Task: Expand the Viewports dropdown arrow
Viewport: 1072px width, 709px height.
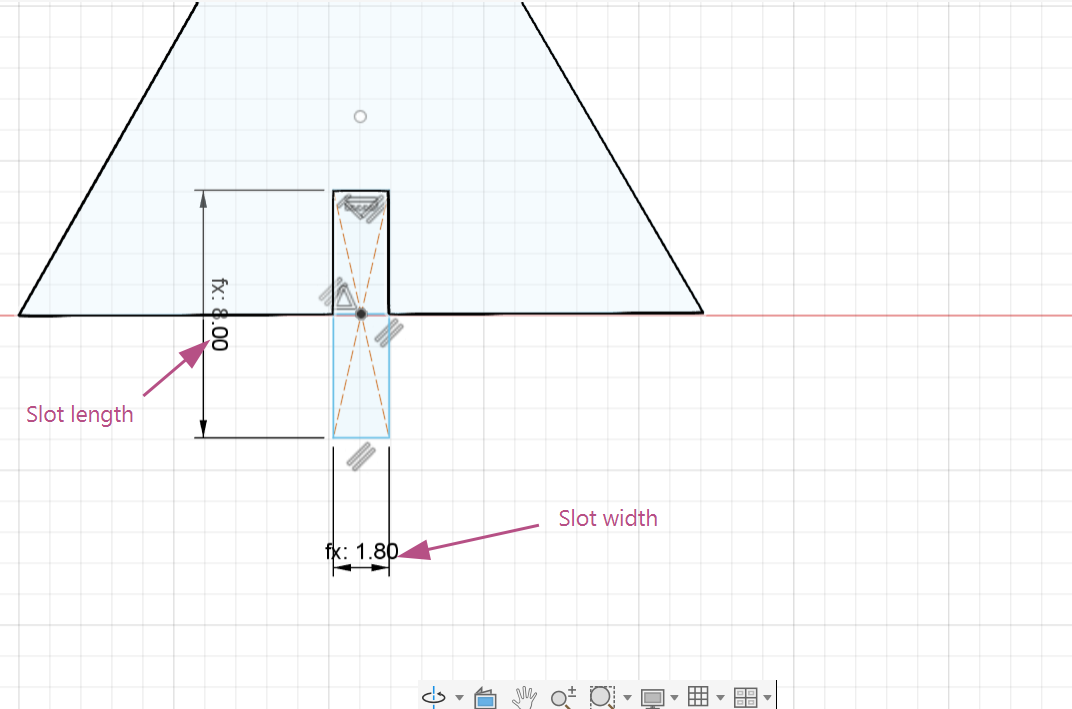Action: [x=768, y=698]
